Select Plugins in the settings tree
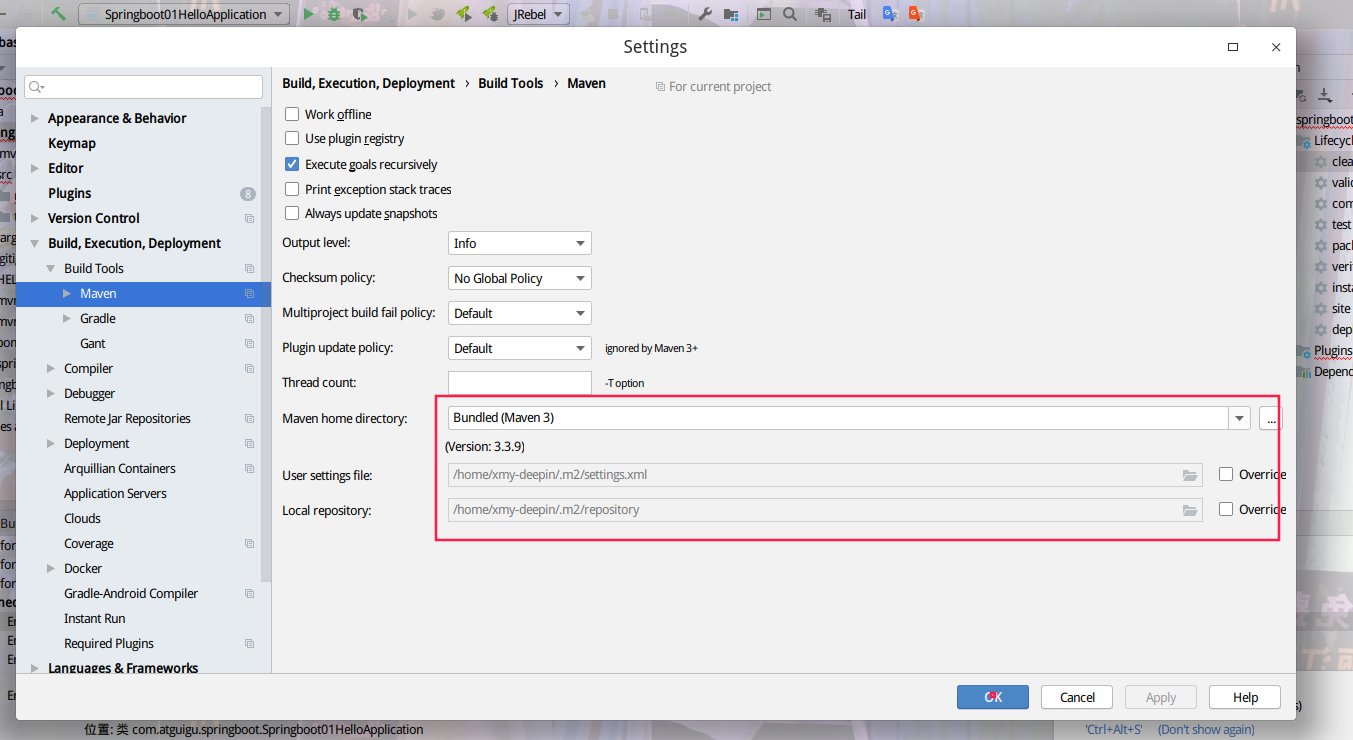This screenshot has height=740, width=1353. pos(69,193)
